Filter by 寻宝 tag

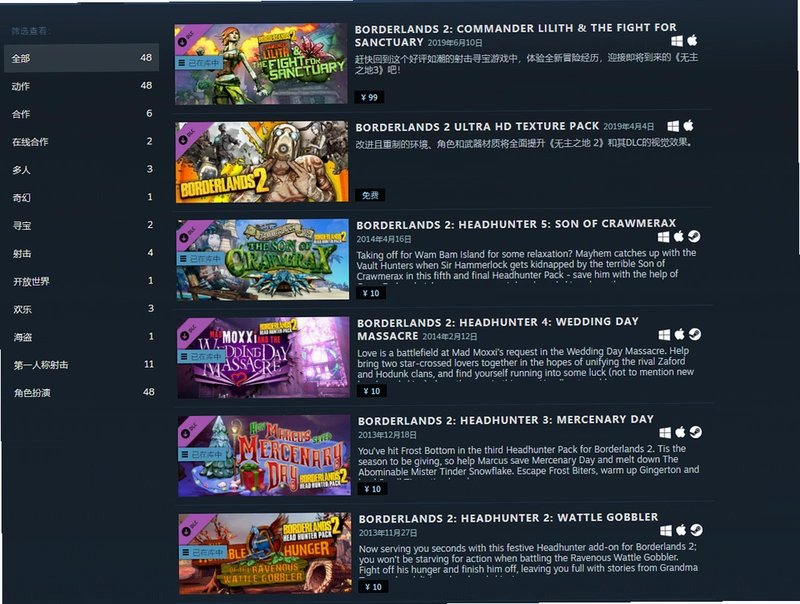(x=82, y=225)
